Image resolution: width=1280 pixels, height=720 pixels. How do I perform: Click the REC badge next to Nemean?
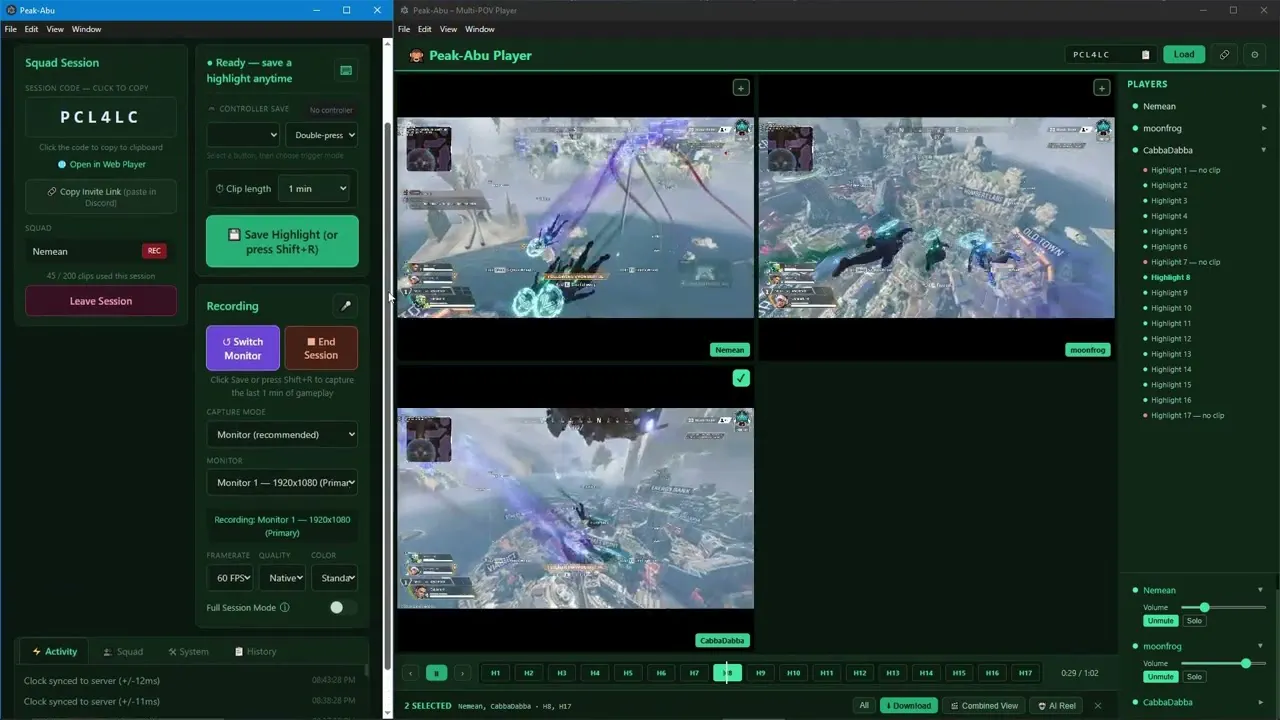(154, 251)
